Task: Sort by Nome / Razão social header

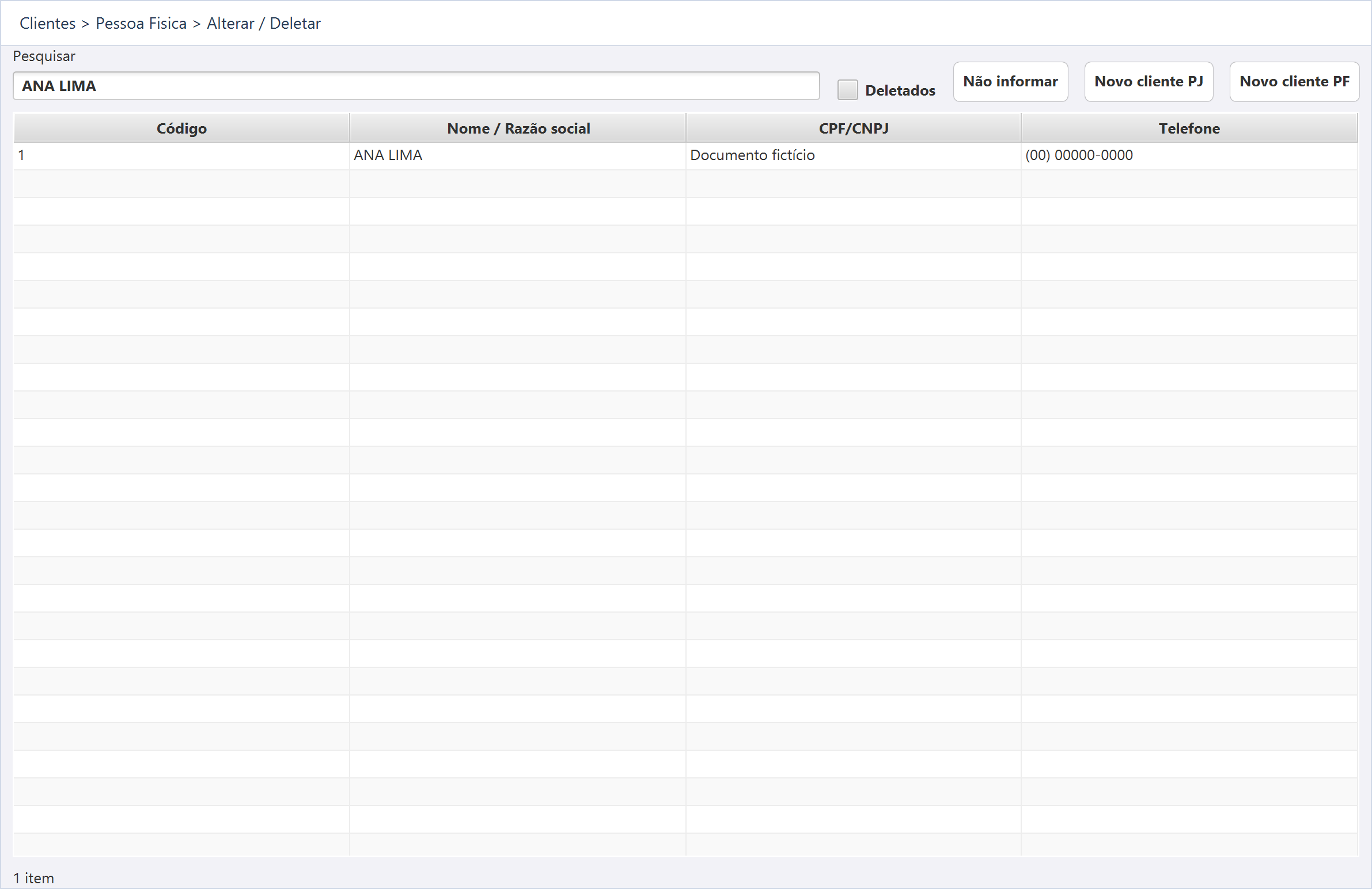Action: click(x=518, y=128)
